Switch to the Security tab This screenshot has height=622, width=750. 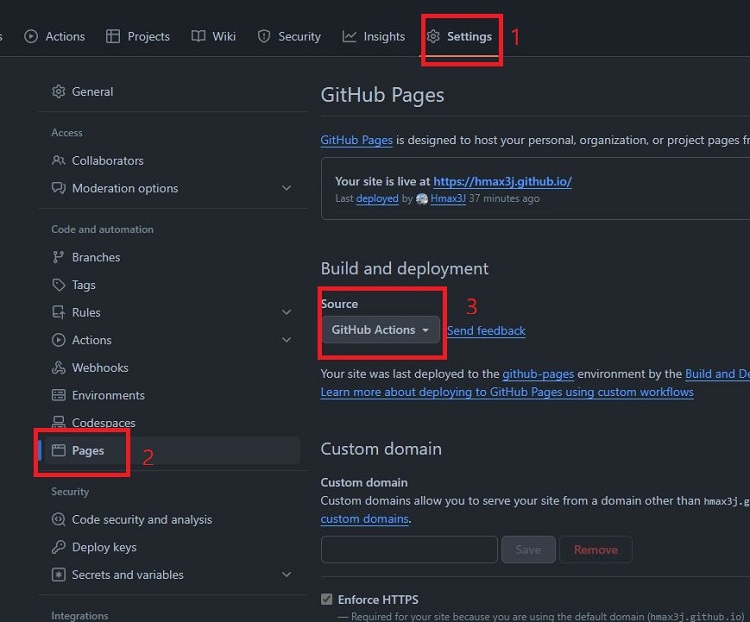(289, 36)
